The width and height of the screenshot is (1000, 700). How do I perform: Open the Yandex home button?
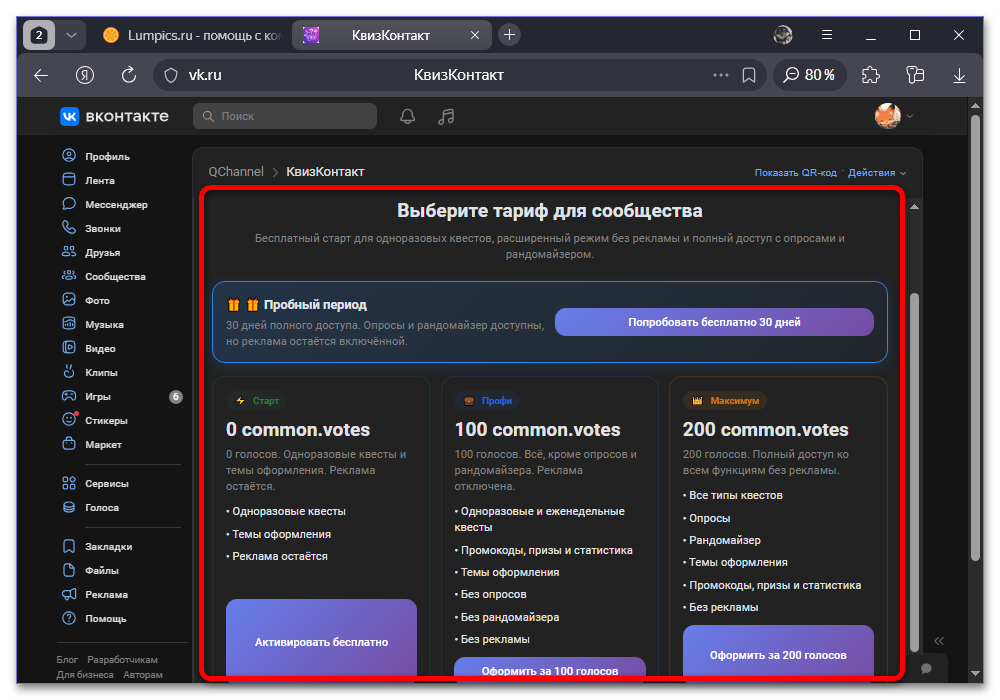pos(85,75)
